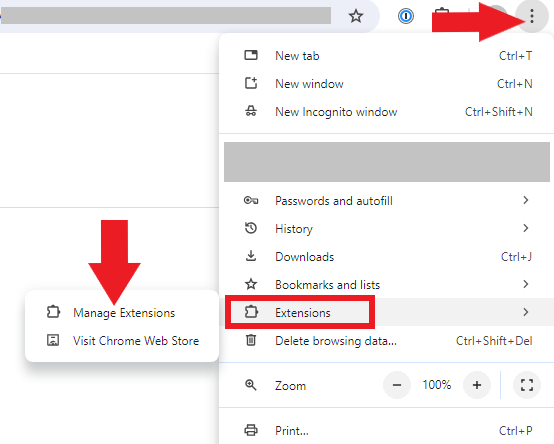
Task: Click the trash icon for Delete browsing data
Action: point(251,340)
